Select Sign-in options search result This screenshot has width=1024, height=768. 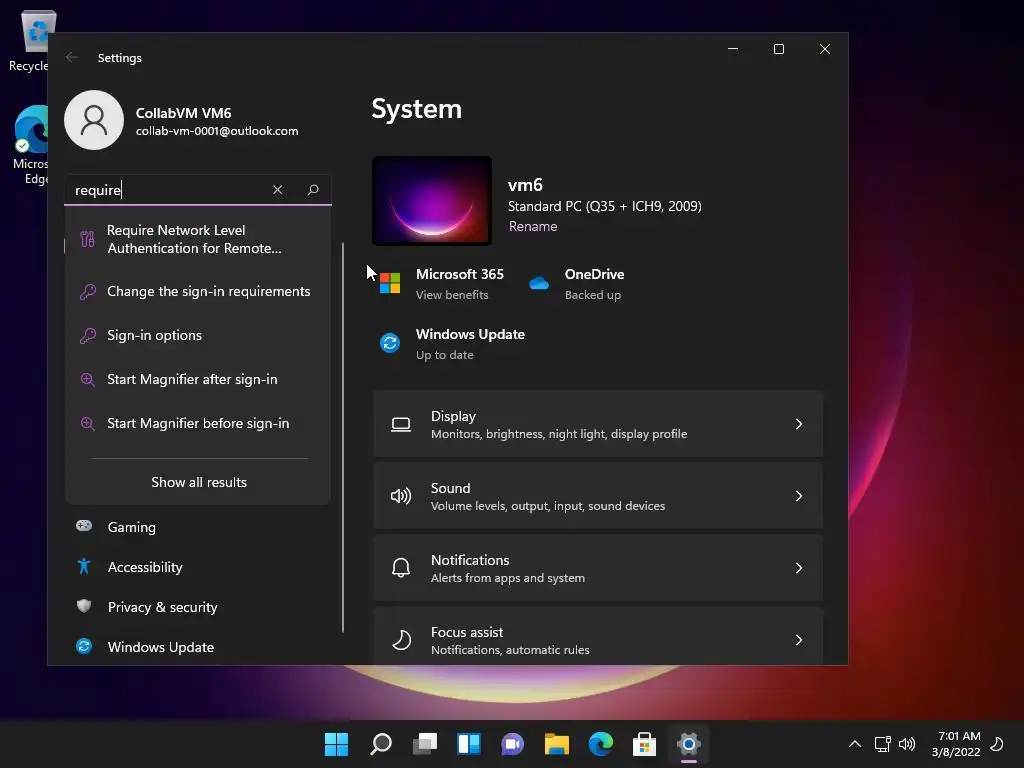click(198, 335)
